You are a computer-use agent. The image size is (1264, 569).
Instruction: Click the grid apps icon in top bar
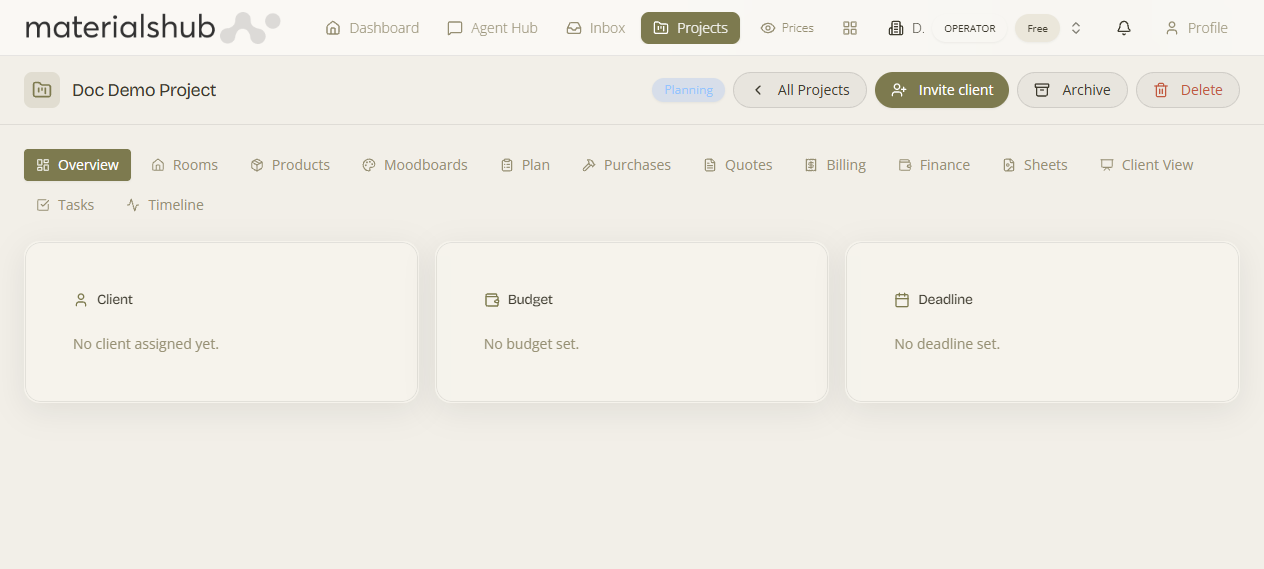click(x=850, y=28)
